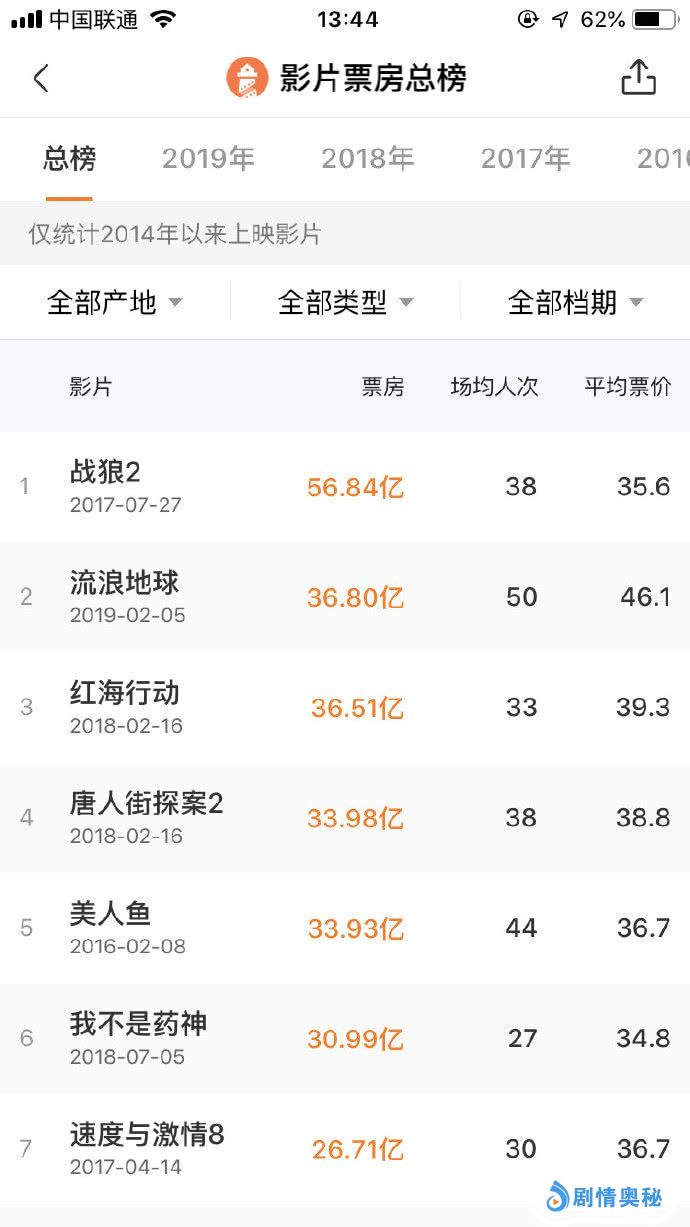Switch to the 2019年 tab

[208, 158]
